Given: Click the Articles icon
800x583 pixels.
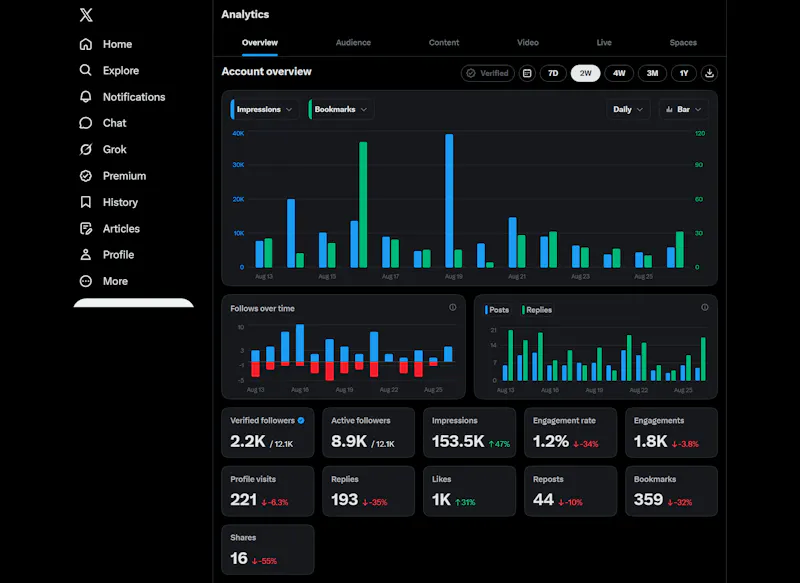Looking at the screenshot, I should (86, 229).
